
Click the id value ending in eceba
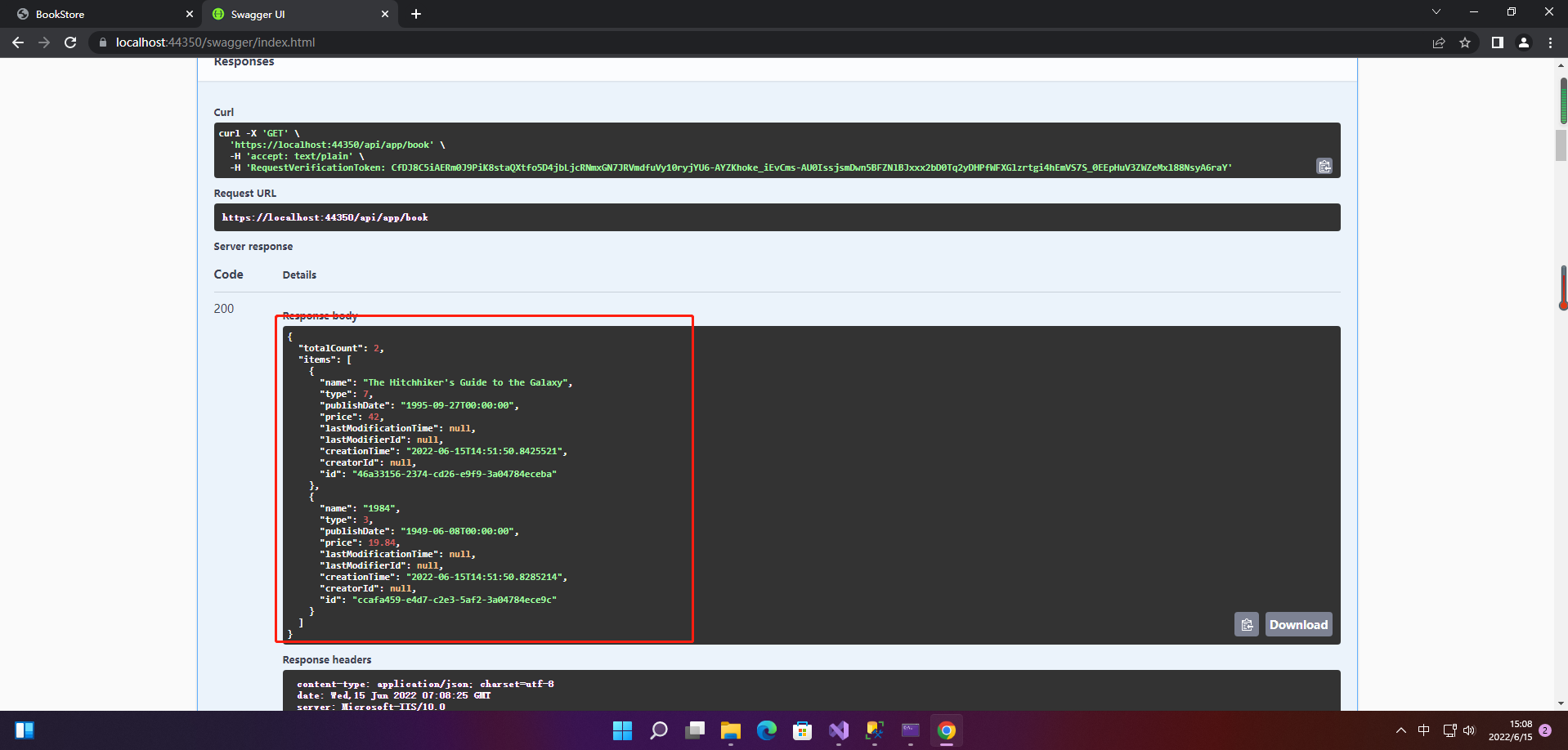pyautogui.click(x=454, y=474)
